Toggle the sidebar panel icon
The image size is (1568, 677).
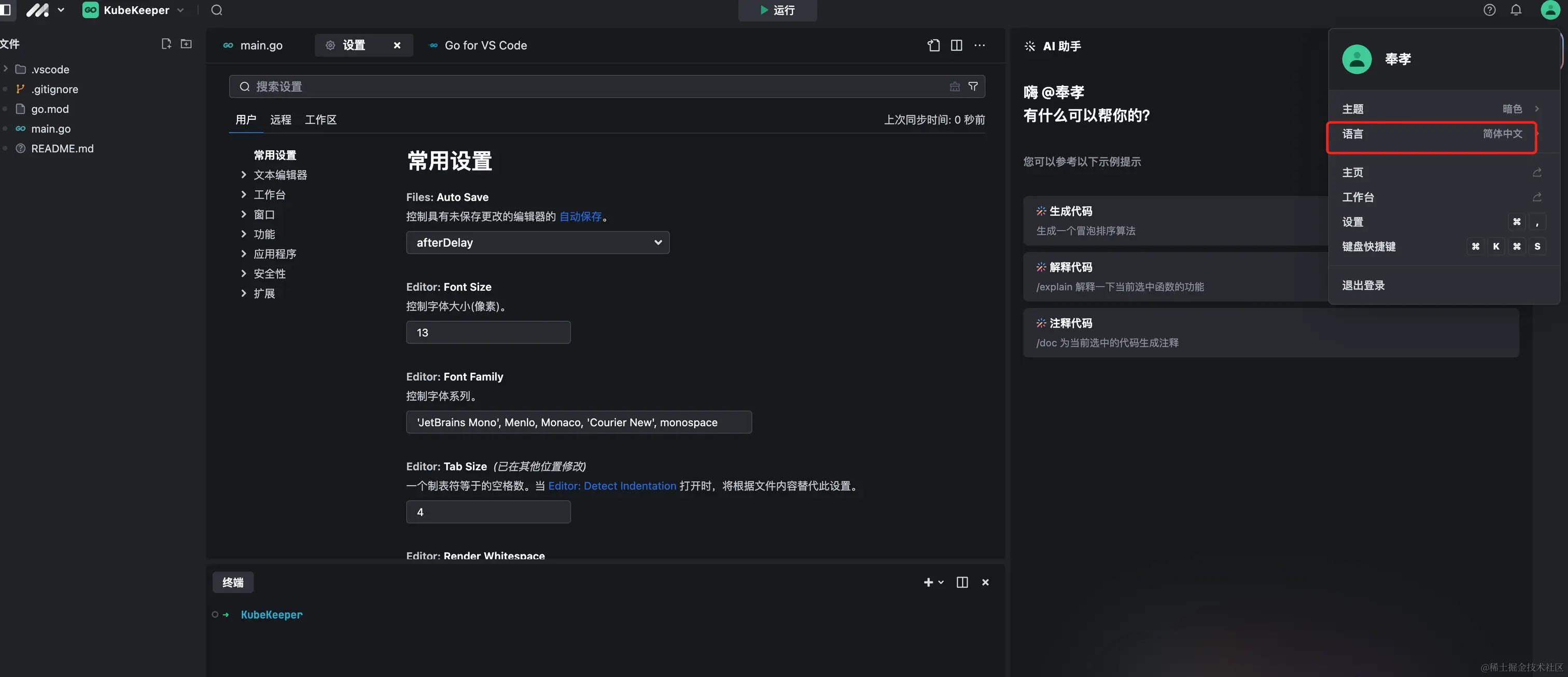pos(5,10)
